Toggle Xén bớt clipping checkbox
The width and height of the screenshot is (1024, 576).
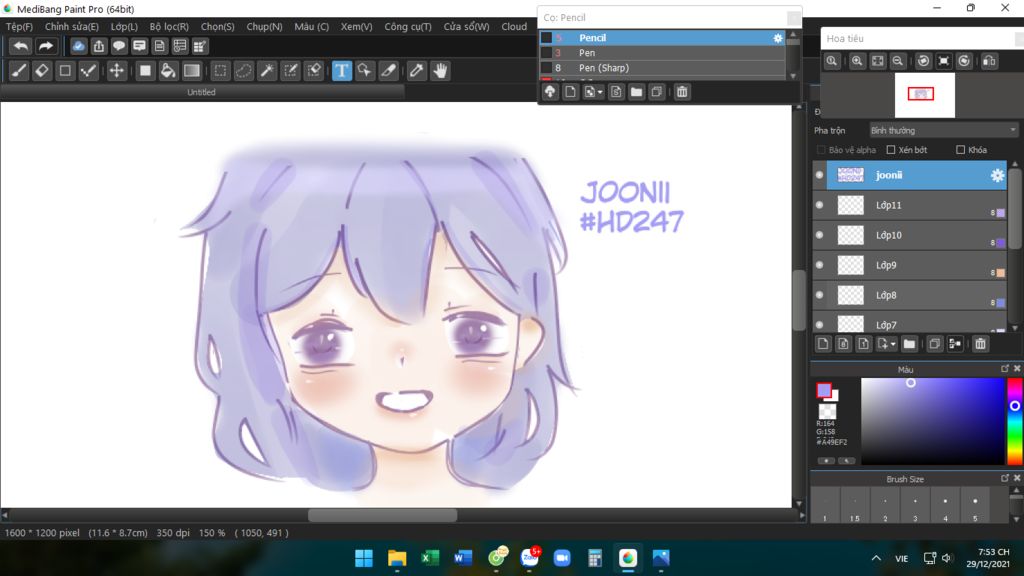click(x=891, y=150)
